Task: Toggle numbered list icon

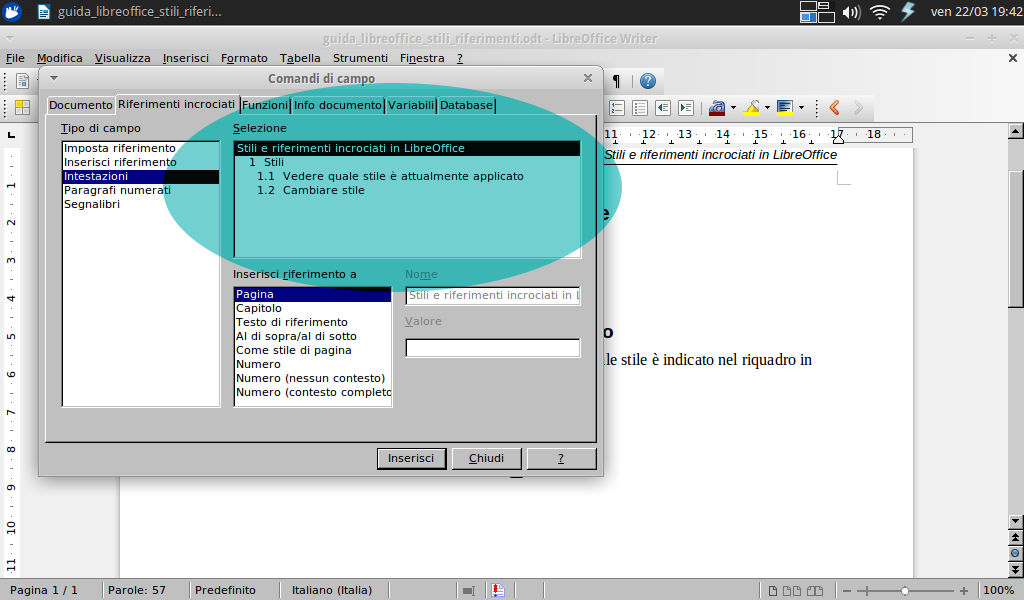Action: point(617,108)
